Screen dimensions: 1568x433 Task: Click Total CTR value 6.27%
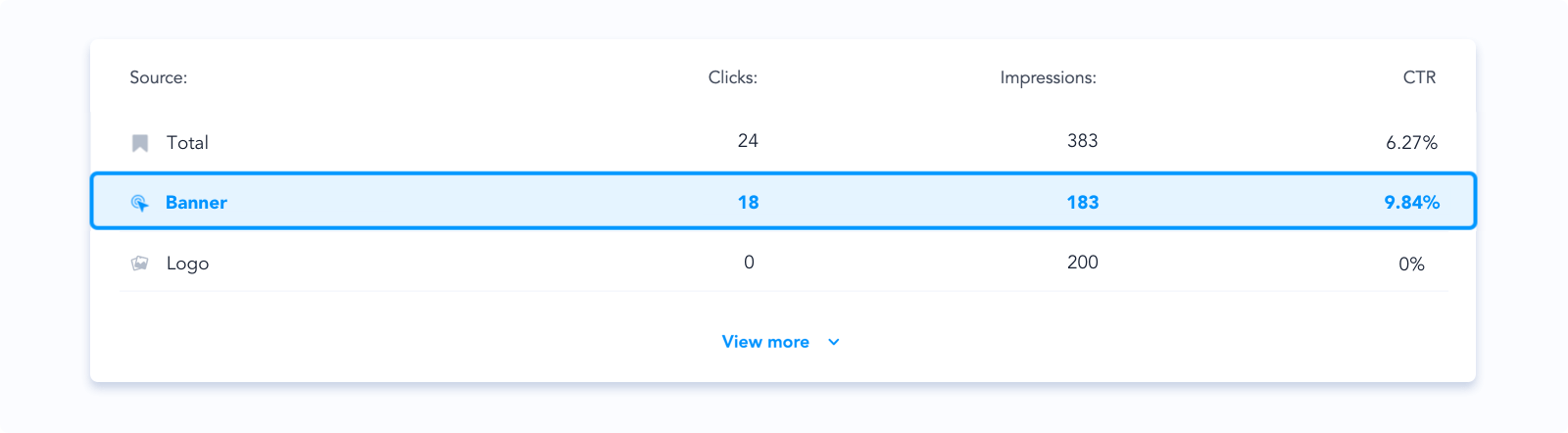1411,143
